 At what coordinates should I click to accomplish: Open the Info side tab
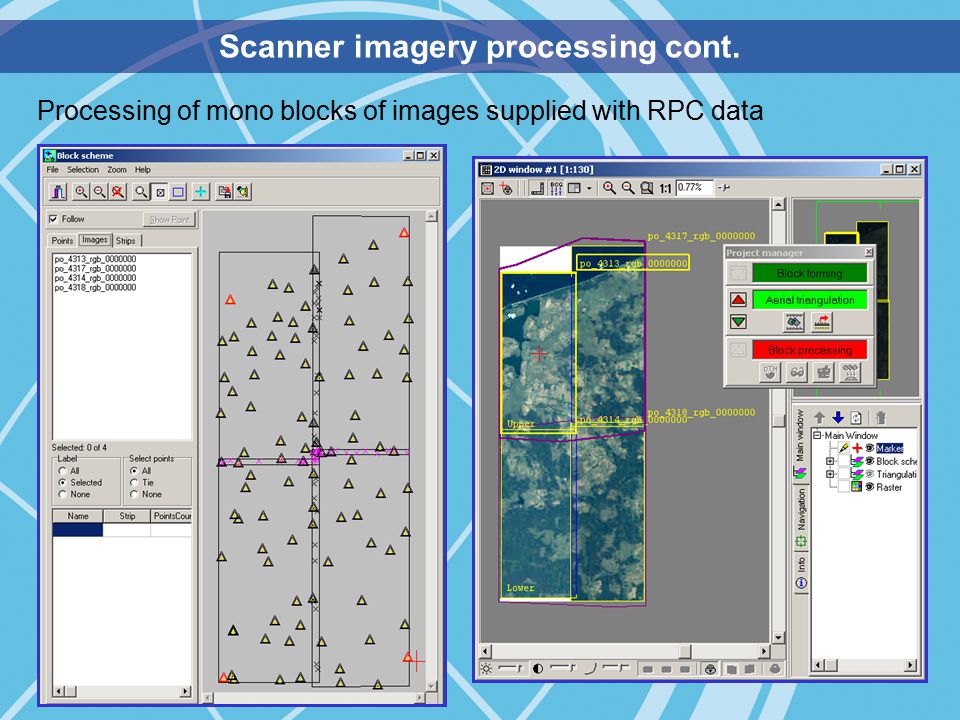[x=801, y=571]
